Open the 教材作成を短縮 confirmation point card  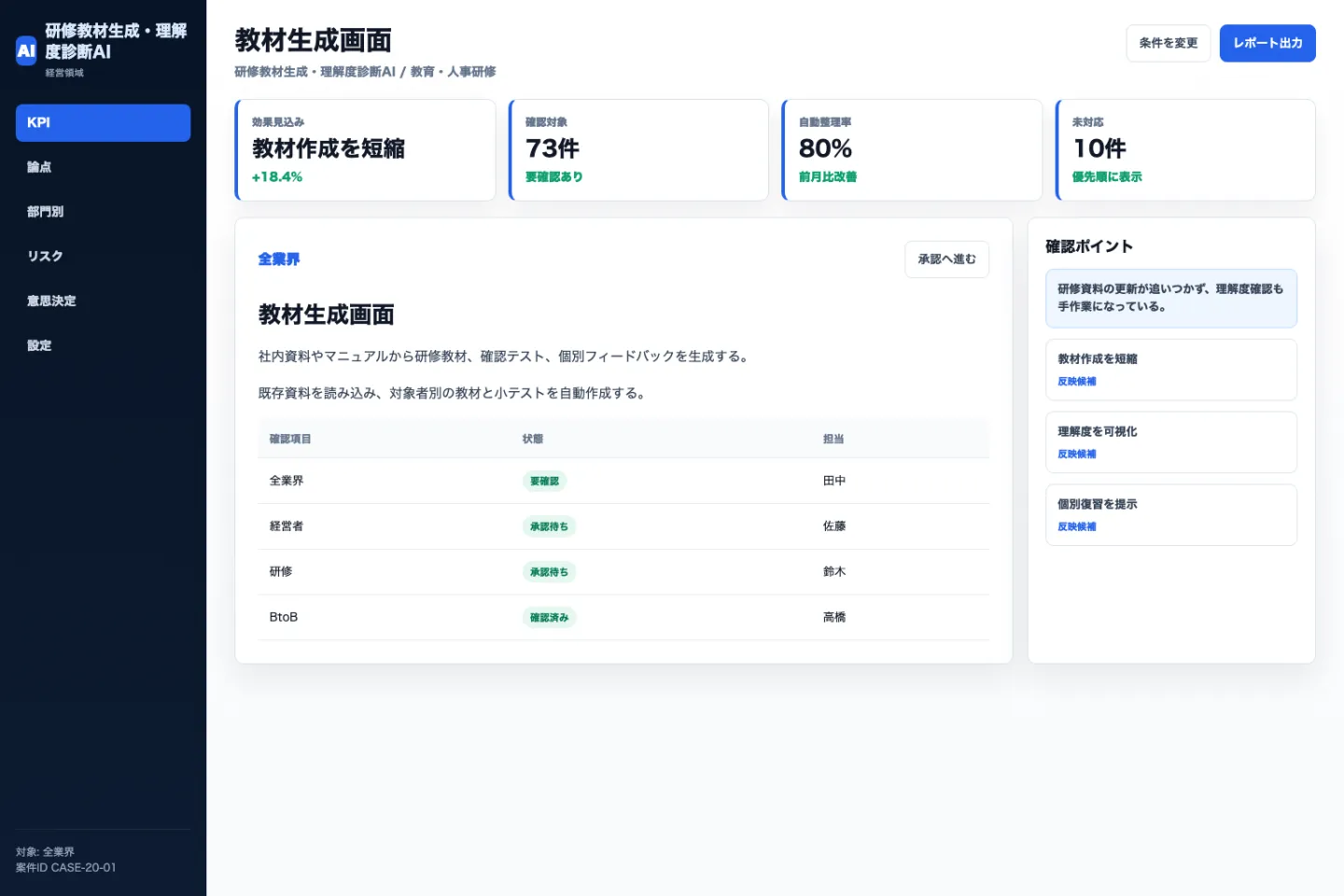point(1171,370)
